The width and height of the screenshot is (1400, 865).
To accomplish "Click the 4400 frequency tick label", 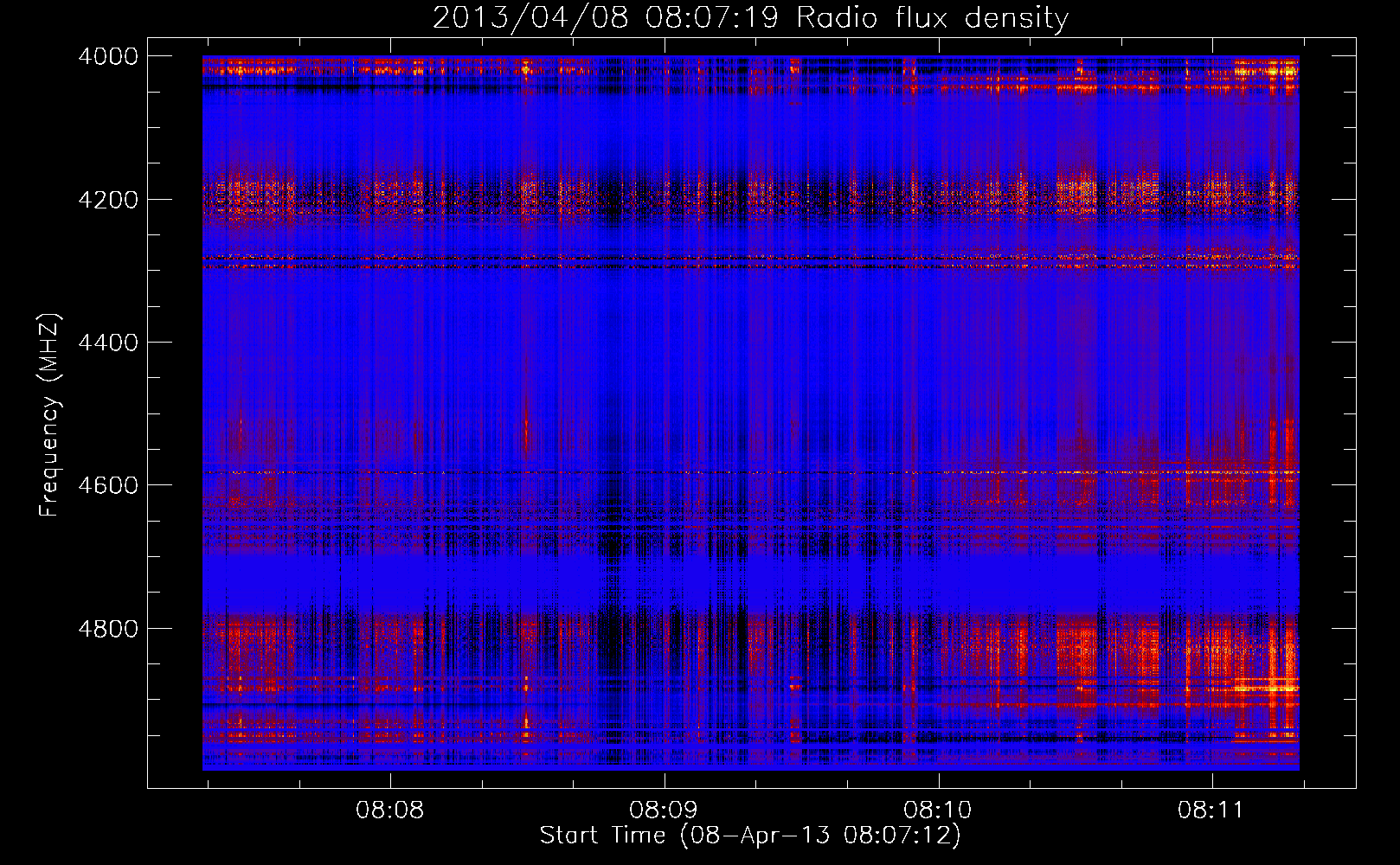I will click(108, 343).
